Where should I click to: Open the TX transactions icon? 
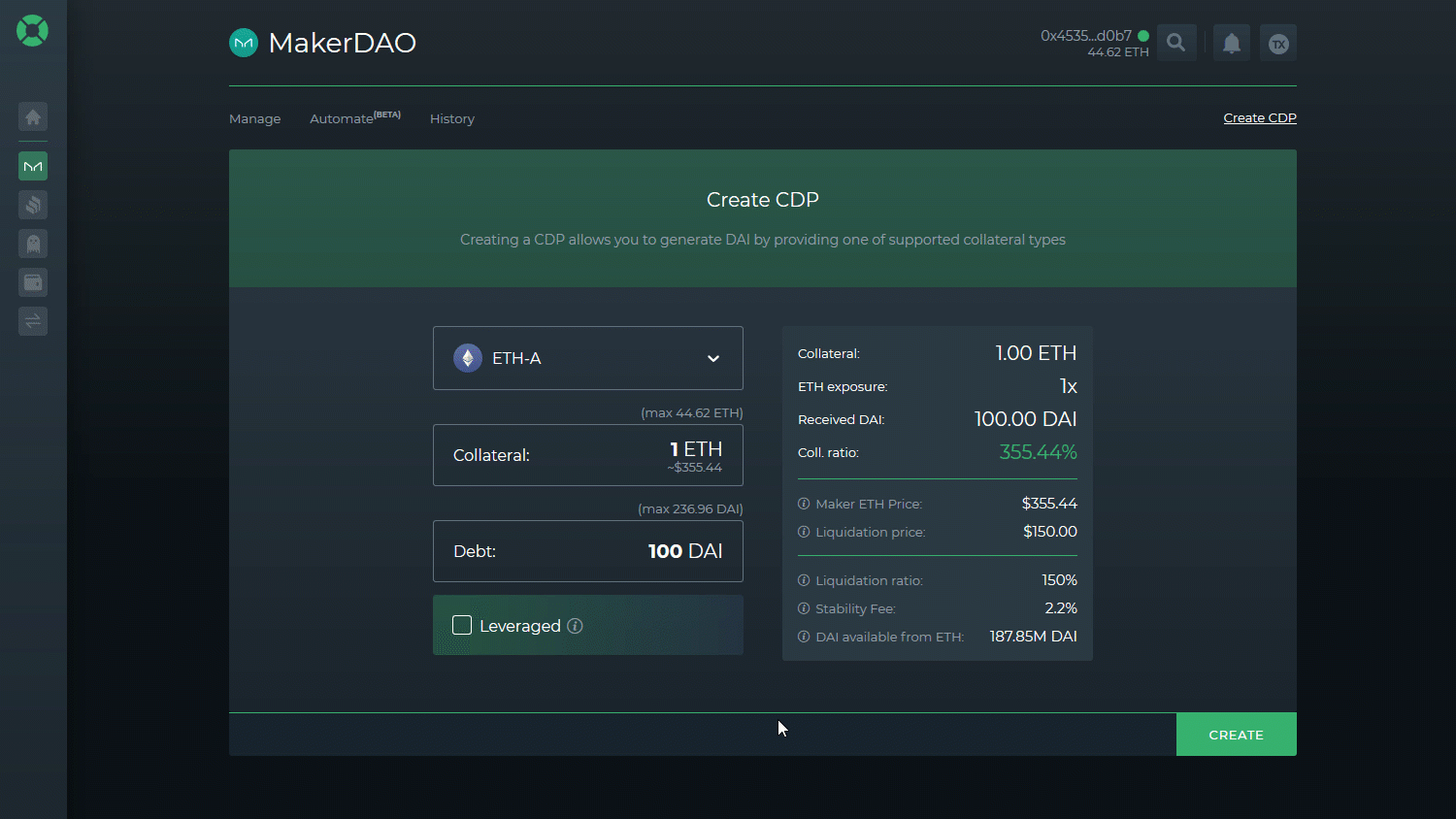pos(1278,43)
